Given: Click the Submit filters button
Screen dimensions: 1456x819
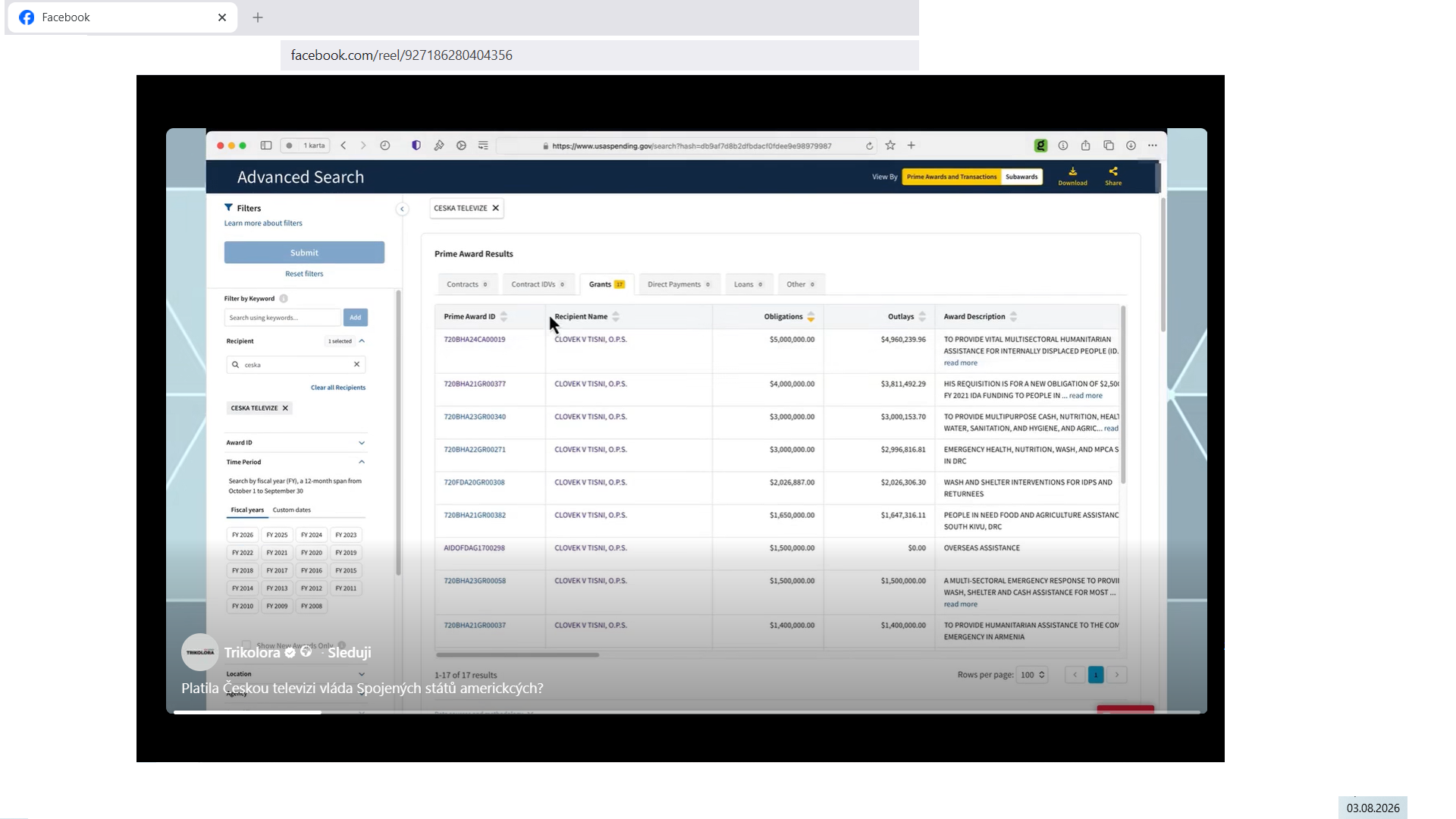Looking at the screenshot, I should click(x=304, y=253).
